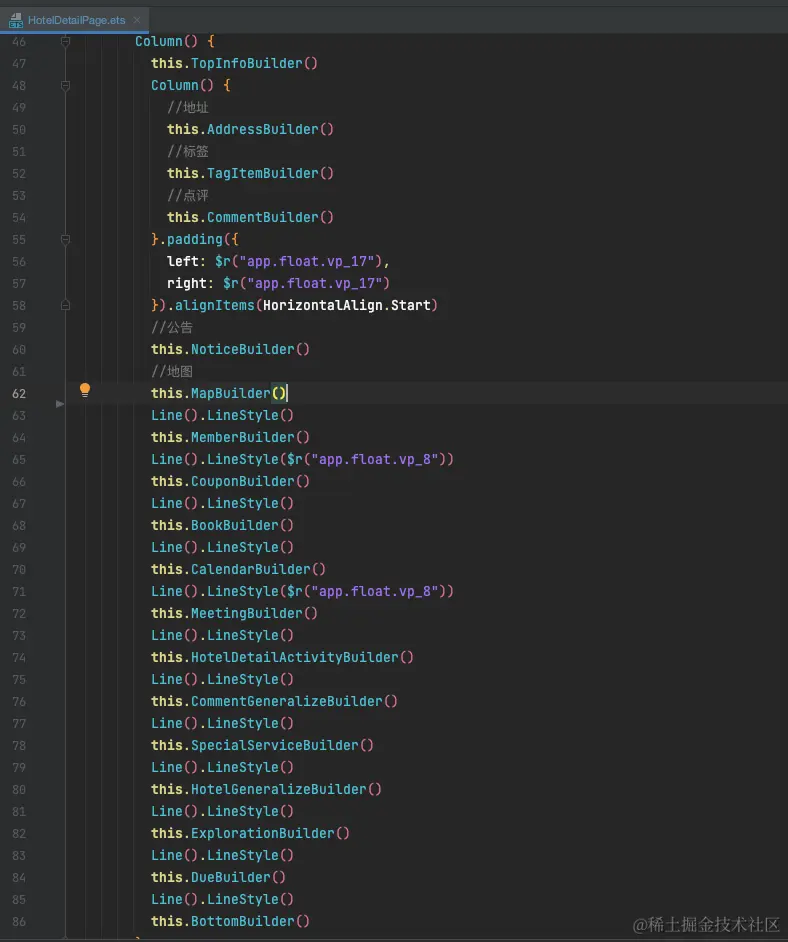Collapse the inner Column block at line 48
The width and height of the screenshot is (788, 942).
[x=65, y=85]
